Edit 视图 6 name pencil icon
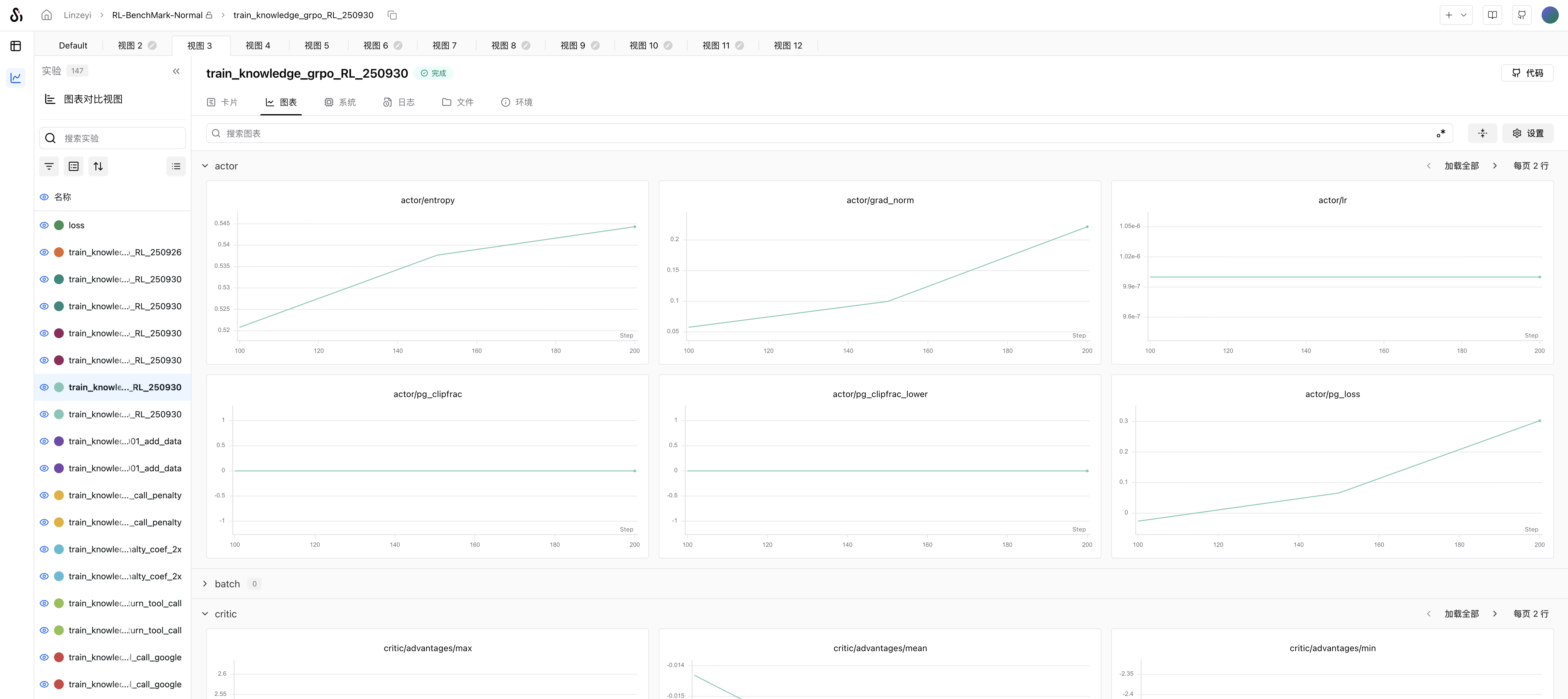Viewport: 1568px width, 699px height. [398, 46]
